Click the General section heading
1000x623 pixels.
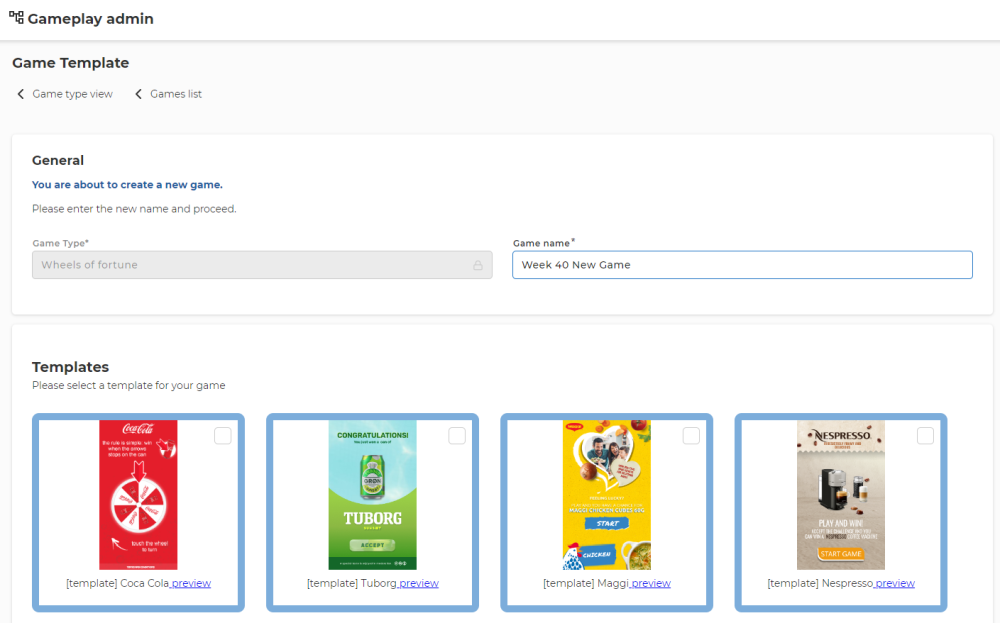58,160
